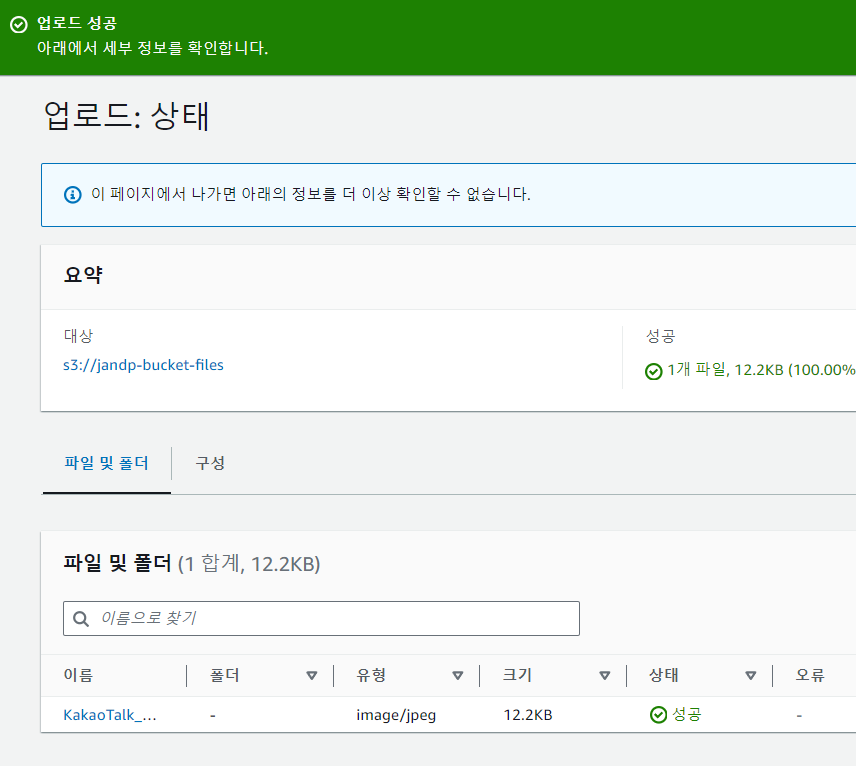Click the success check icon in the KakaoTalk row
The height and width of the screenshot is (766, 856).
click(x=658, y=714)
